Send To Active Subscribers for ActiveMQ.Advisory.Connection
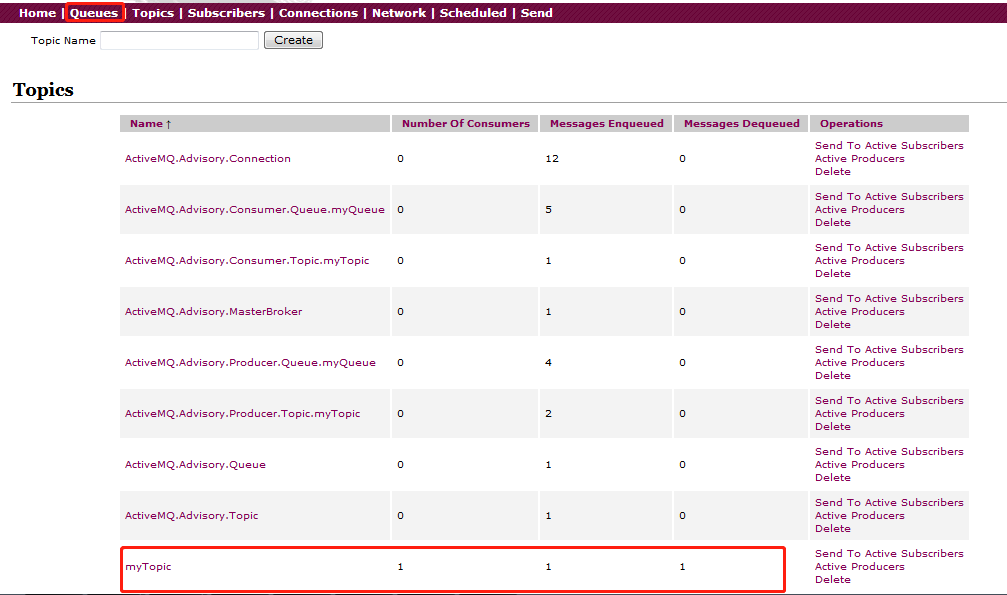This screenshot has width=1007, height=595. (x=889, y=146)
